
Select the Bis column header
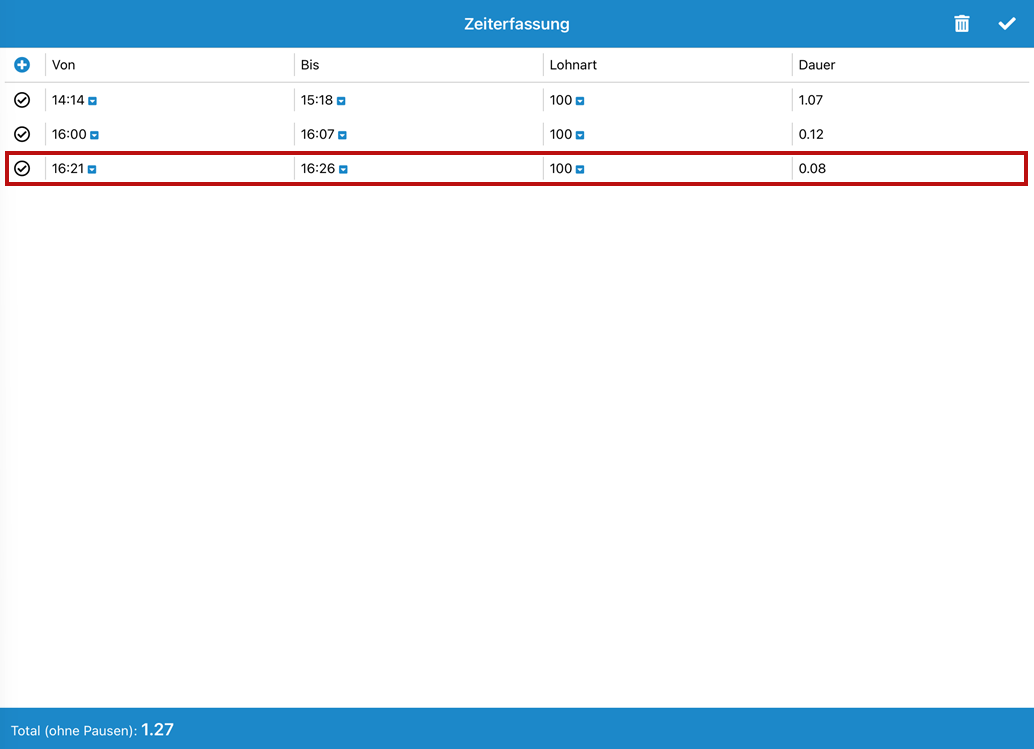tap(310, 65)
